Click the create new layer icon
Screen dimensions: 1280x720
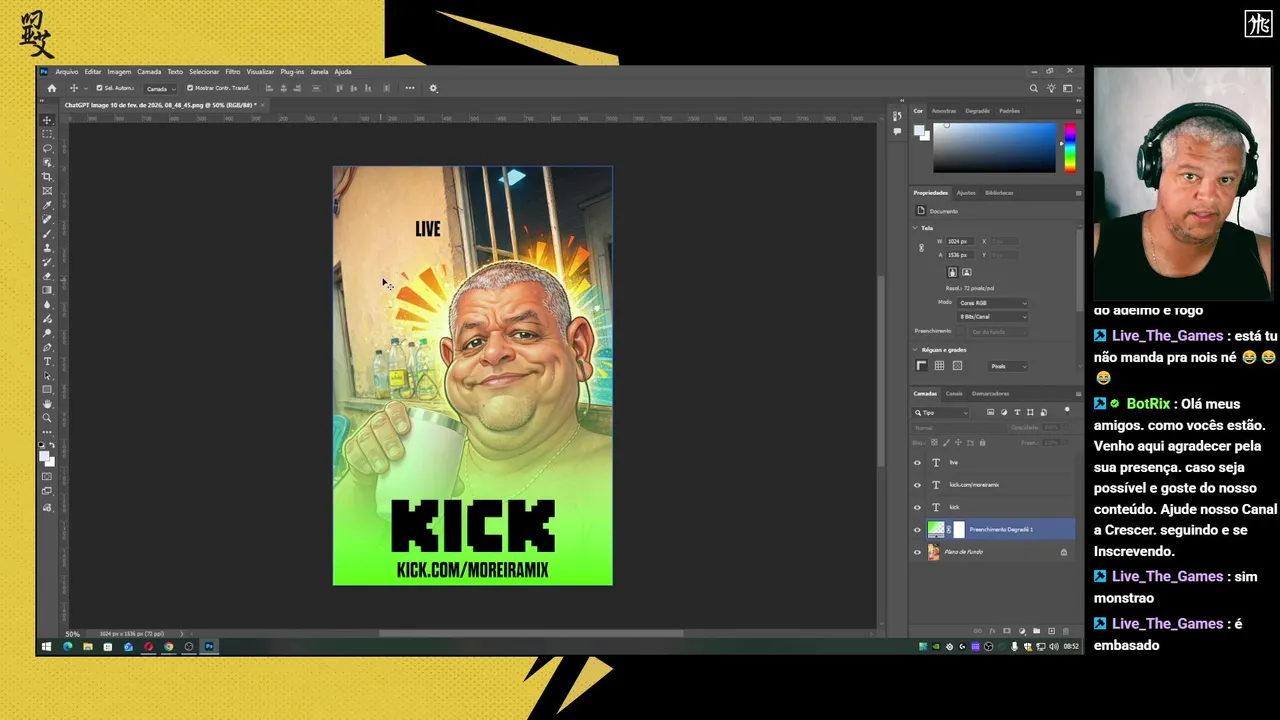pyautogui.click(x=1051, y=631)
